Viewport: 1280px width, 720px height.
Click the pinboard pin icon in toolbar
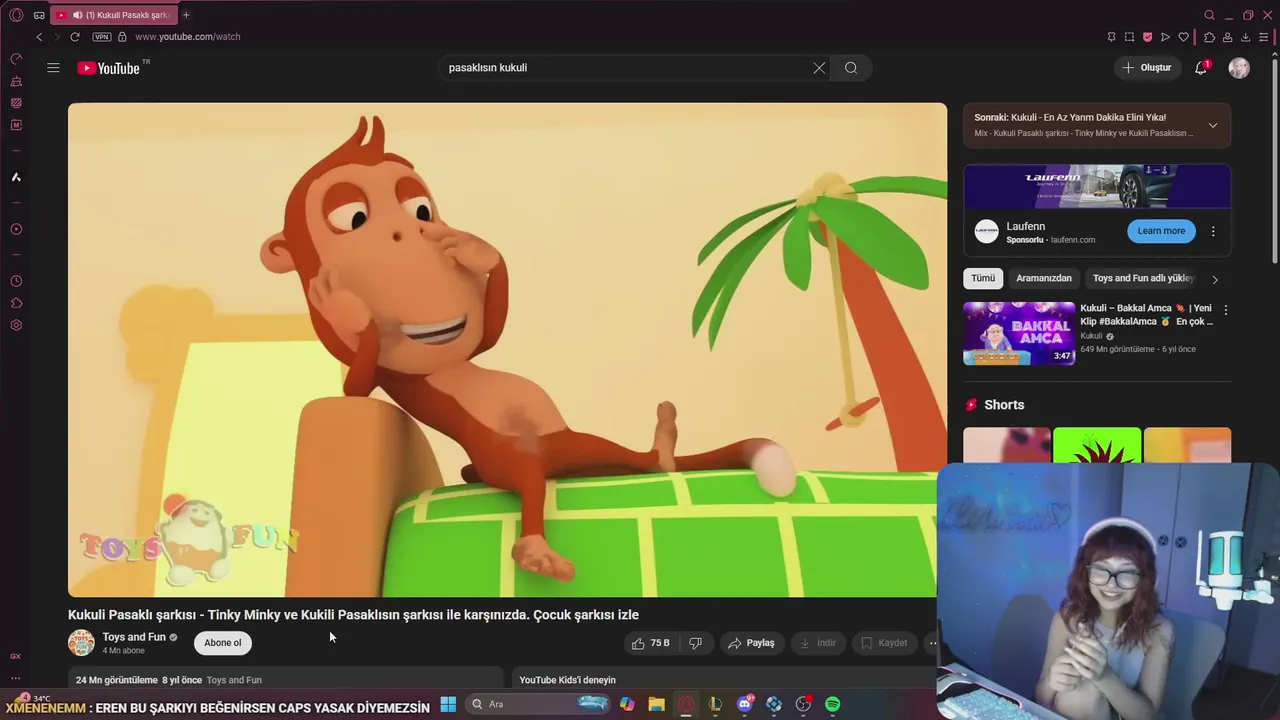tap(1111, 37)
